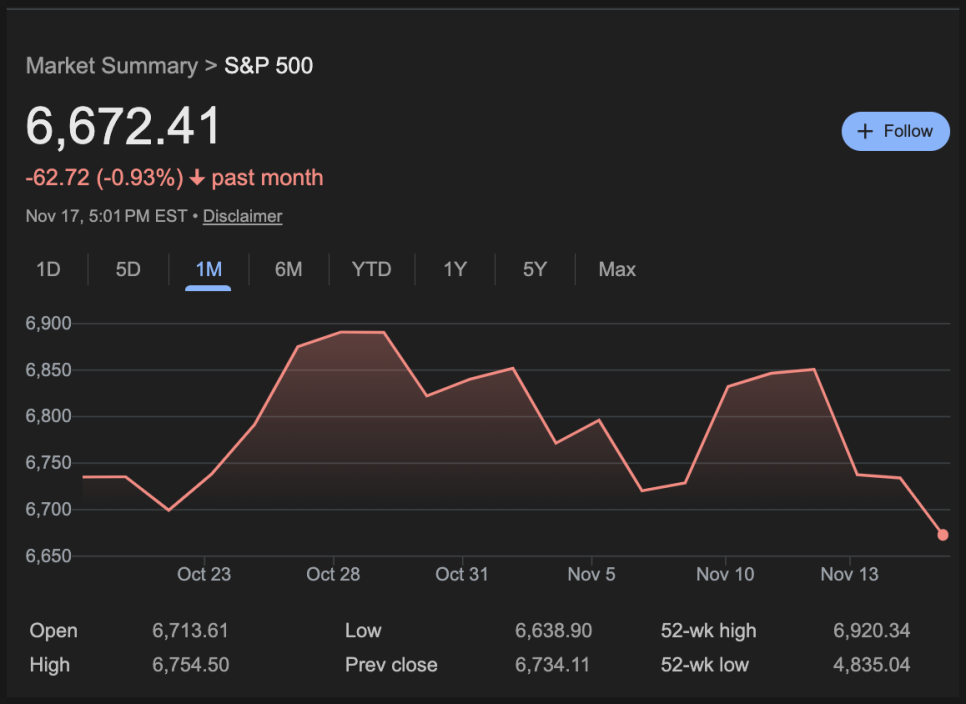The image size is (966, 704).
Task: Click the 6,672.41 index price
Action: (x=123, y=127)
